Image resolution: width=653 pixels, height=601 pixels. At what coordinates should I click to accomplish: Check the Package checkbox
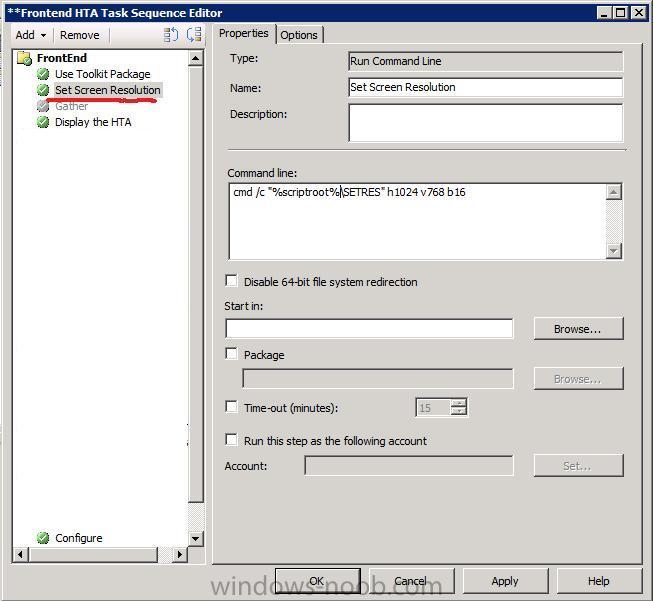pyautogui.click(x=231, y=354)
